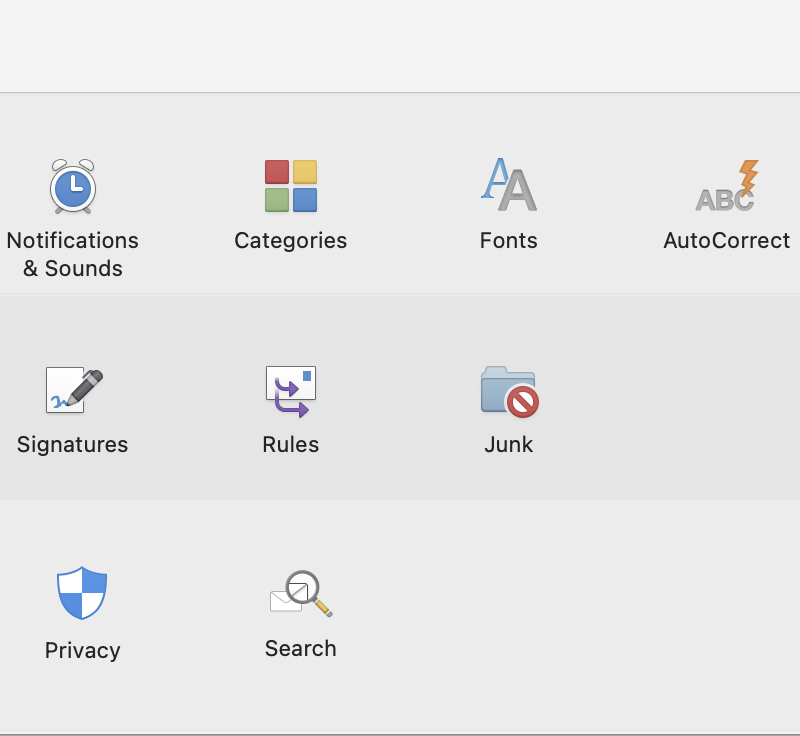The height and width of the screenshot is (736, 800).
Task: Select the "Fonts" text label
Action: point(509,241)
